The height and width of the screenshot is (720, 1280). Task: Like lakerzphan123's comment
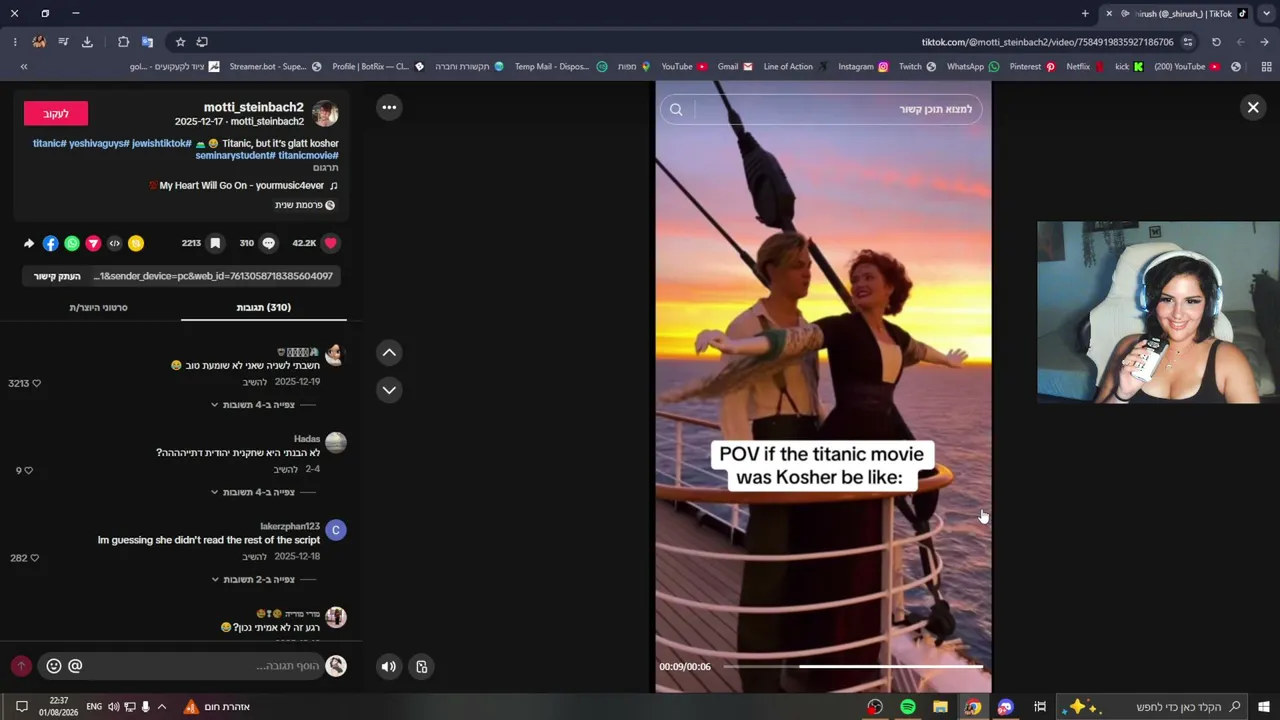34,558
